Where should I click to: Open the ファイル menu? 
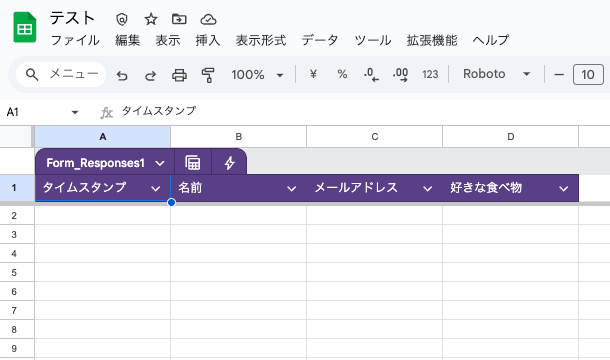(75, 40)
